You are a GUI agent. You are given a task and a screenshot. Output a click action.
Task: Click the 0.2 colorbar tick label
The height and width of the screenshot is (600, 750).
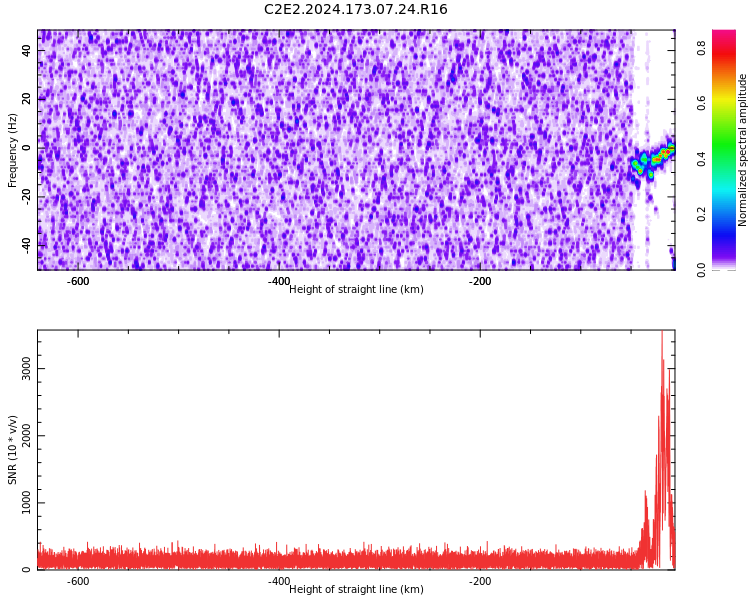pyautogui.click(x=701, y=214)
